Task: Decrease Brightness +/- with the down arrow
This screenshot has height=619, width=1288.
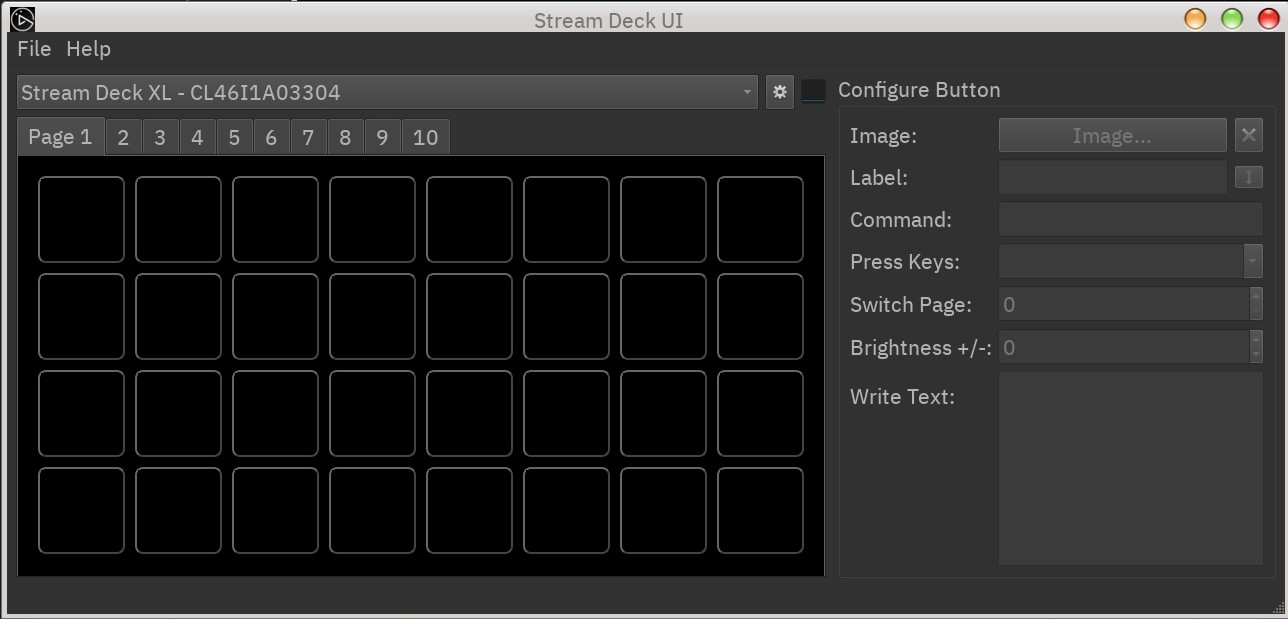Action: (1256, 355)
